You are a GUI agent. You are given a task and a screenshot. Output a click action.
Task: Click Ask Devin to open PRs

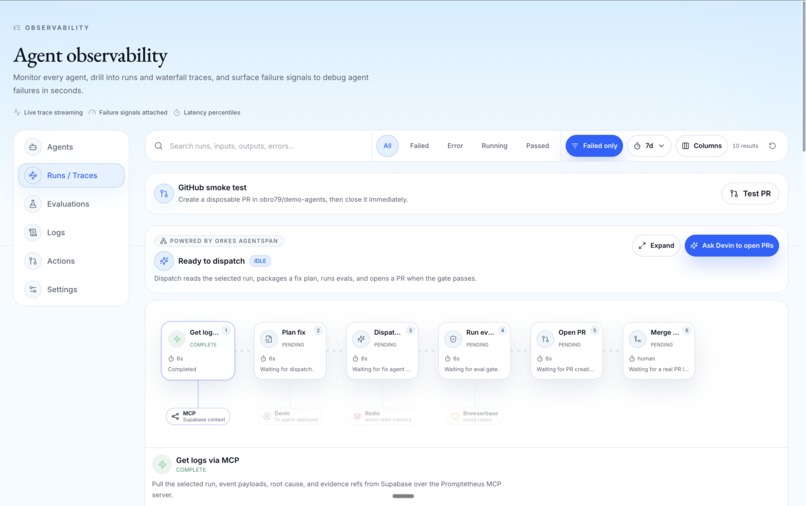pos(732,246)
